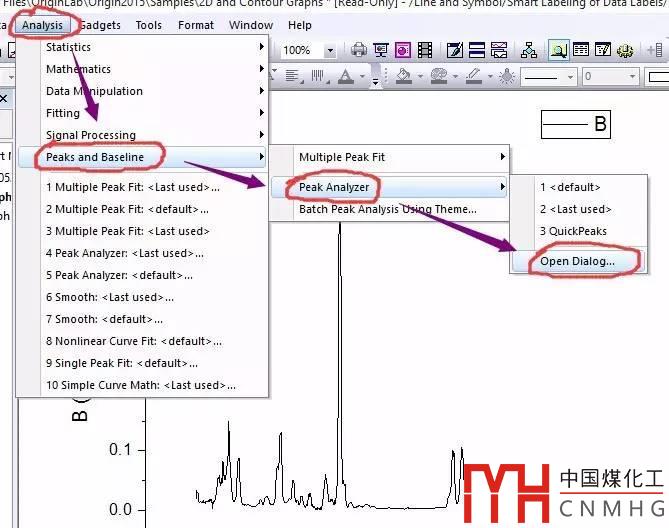Screen dimensions: 669x528
Task: Open the arrow next to paint bucket
Action: tap(420, 77)
